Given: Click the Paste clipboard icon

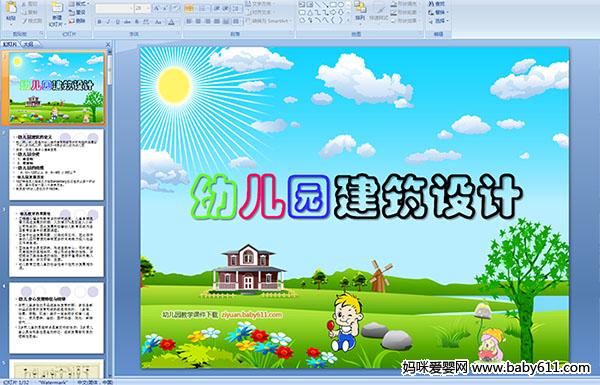Looking at the screenshot, I should 11,8.
